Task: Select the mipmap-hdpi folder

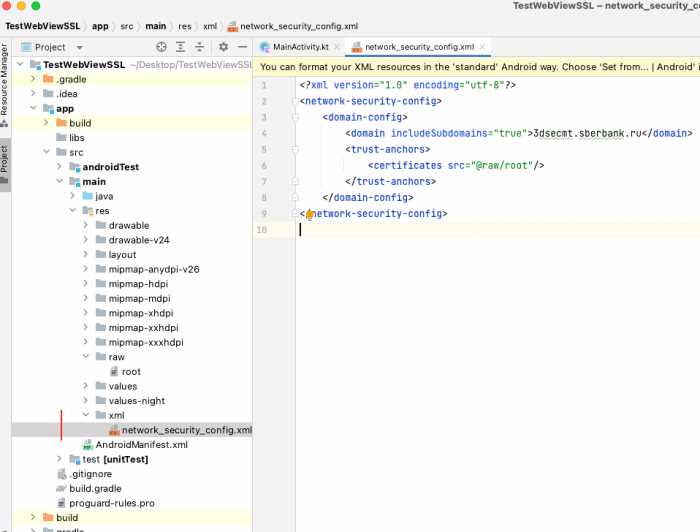Action: tap(132, 284)
